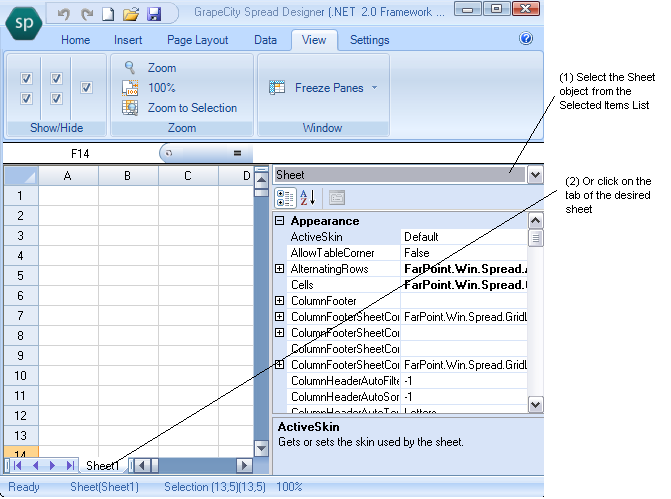Screen dimensions: 671x499
Task: Redo the action in quick toolbar
Action: (87, 14)
